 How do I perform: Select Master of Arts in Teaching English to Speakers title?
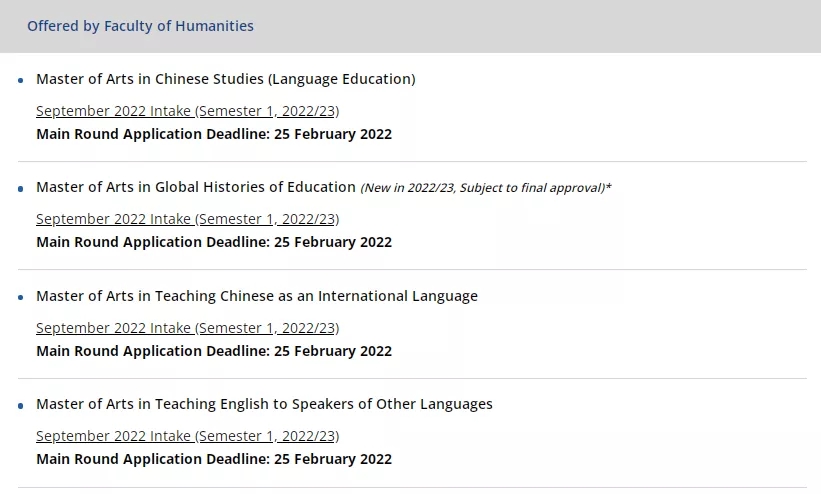coord(264,404)
